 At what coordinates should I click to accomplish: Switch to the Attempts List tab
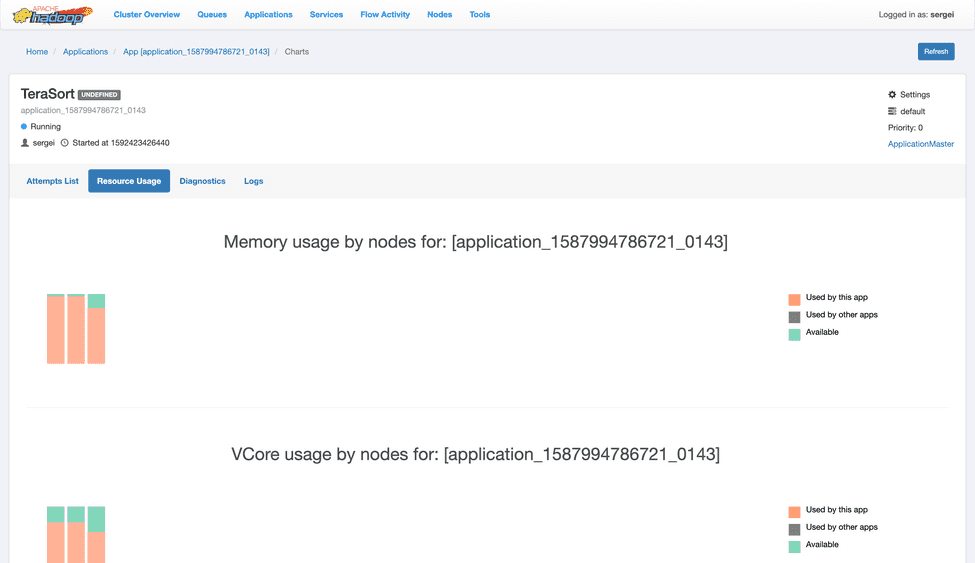52,181
